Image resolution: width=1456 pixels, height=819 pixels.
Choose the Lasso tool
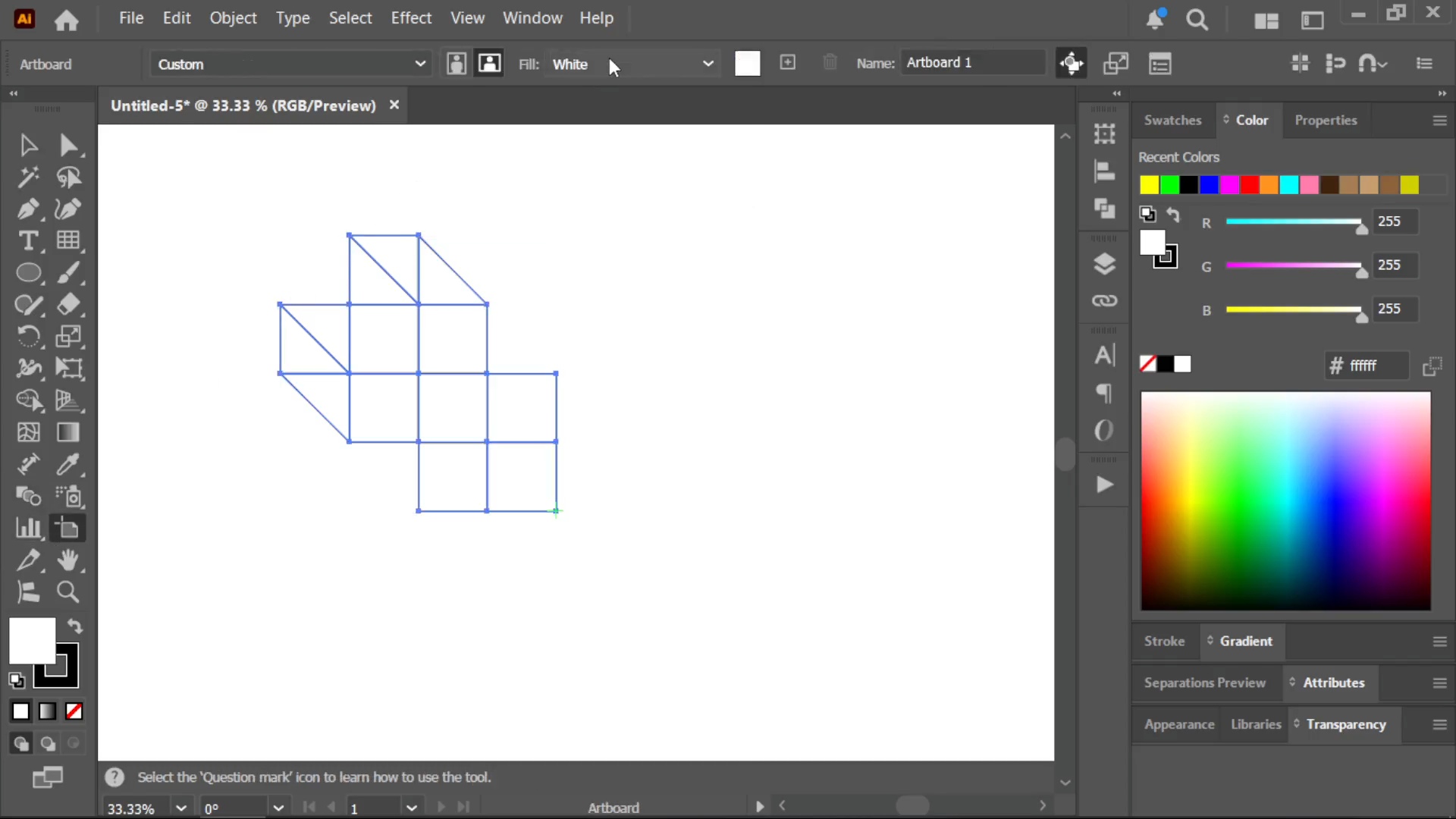68,177
